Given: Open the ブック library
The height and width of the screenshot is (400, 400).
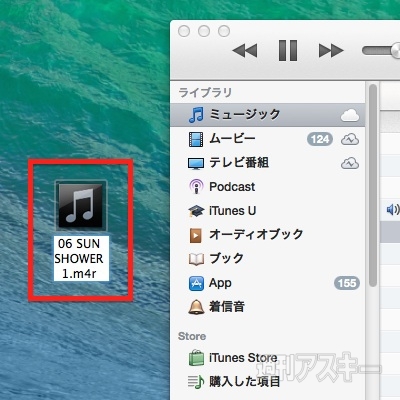Looking at the screenshot, I should 226,259.
